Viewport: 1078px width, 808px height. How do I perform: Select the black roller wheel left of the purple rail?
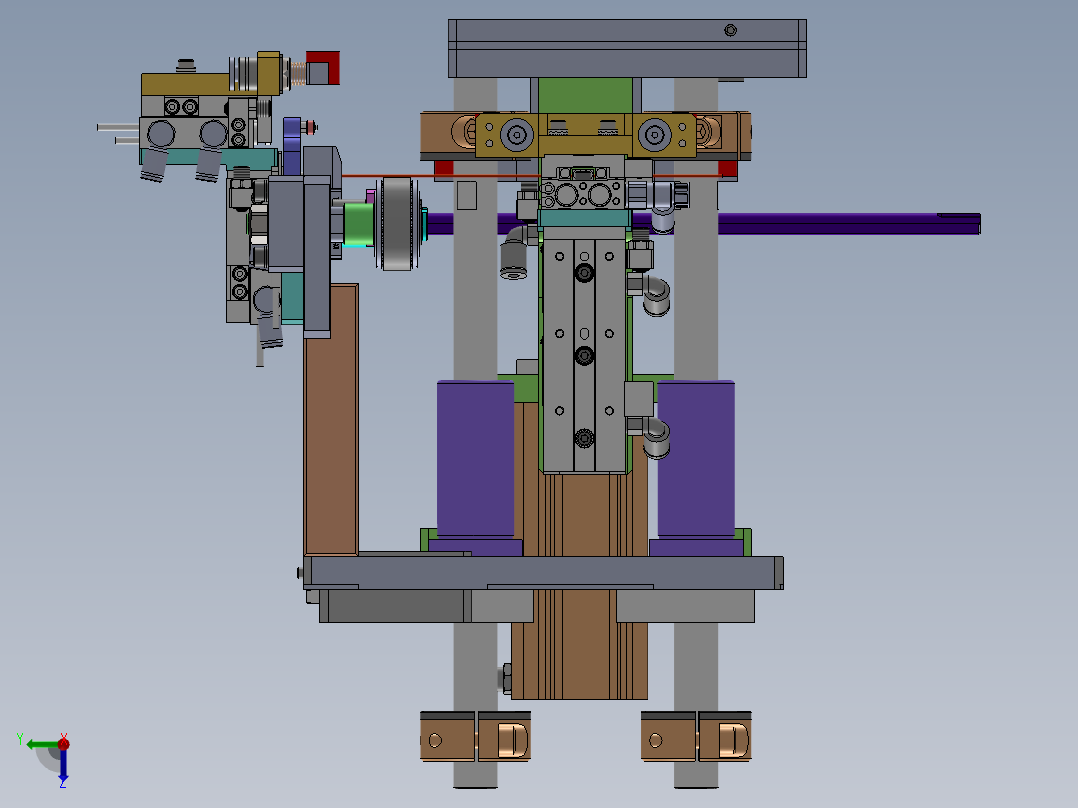(397, 223)
